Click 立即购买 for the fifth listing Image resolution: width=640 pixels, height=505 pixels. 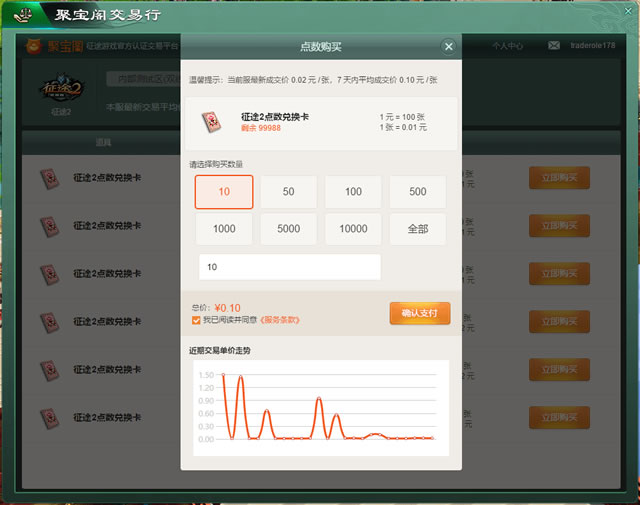click(559, 369)
